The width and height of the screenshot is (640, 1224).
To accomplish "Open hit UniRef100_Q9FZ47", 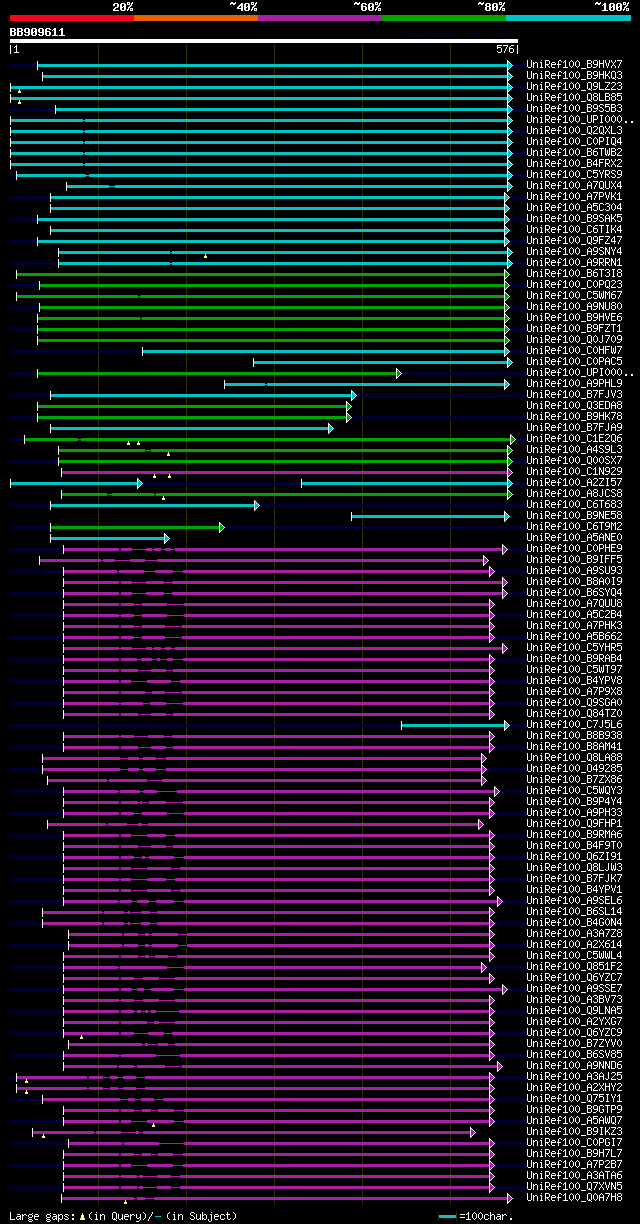I will 575,240.
